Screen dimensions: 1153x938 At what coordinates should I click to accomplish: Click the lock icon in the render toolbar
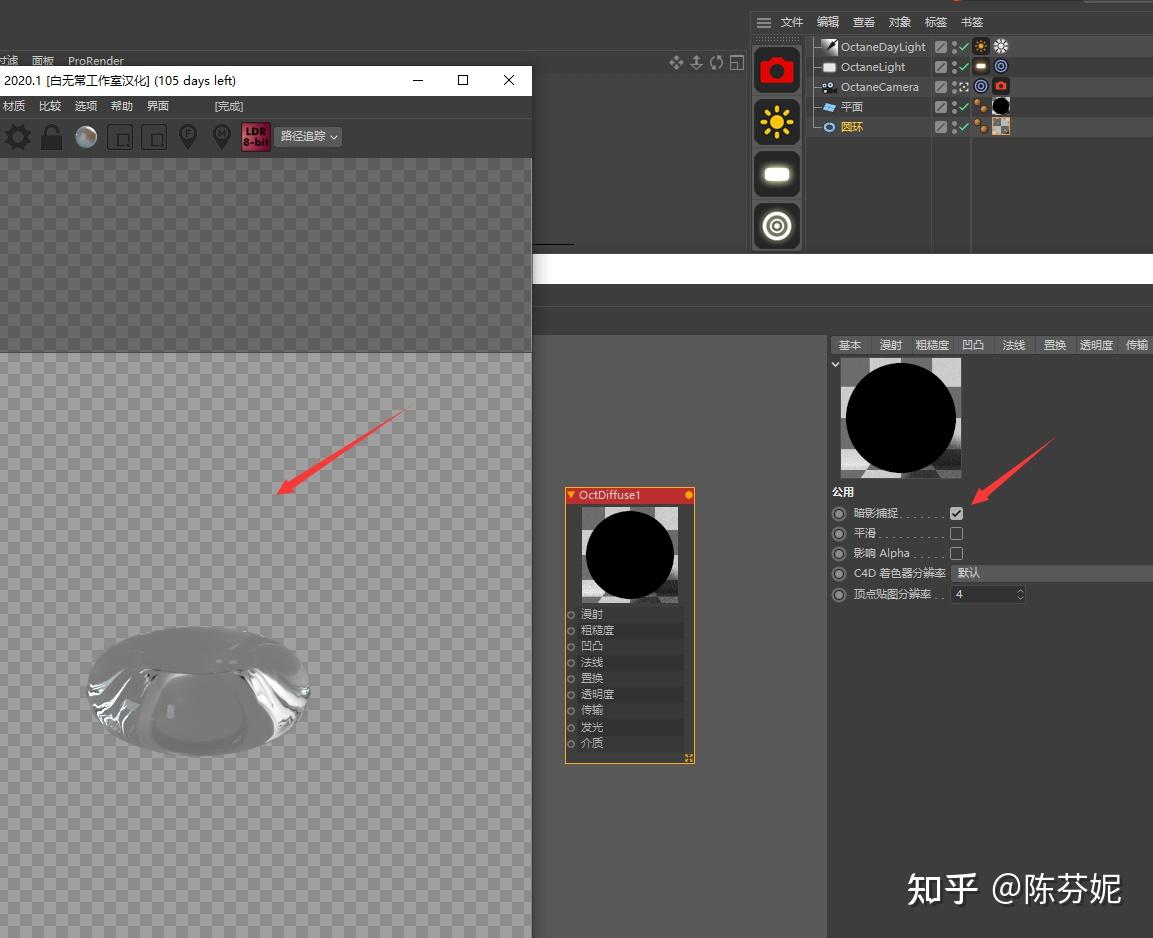(51, 137)
